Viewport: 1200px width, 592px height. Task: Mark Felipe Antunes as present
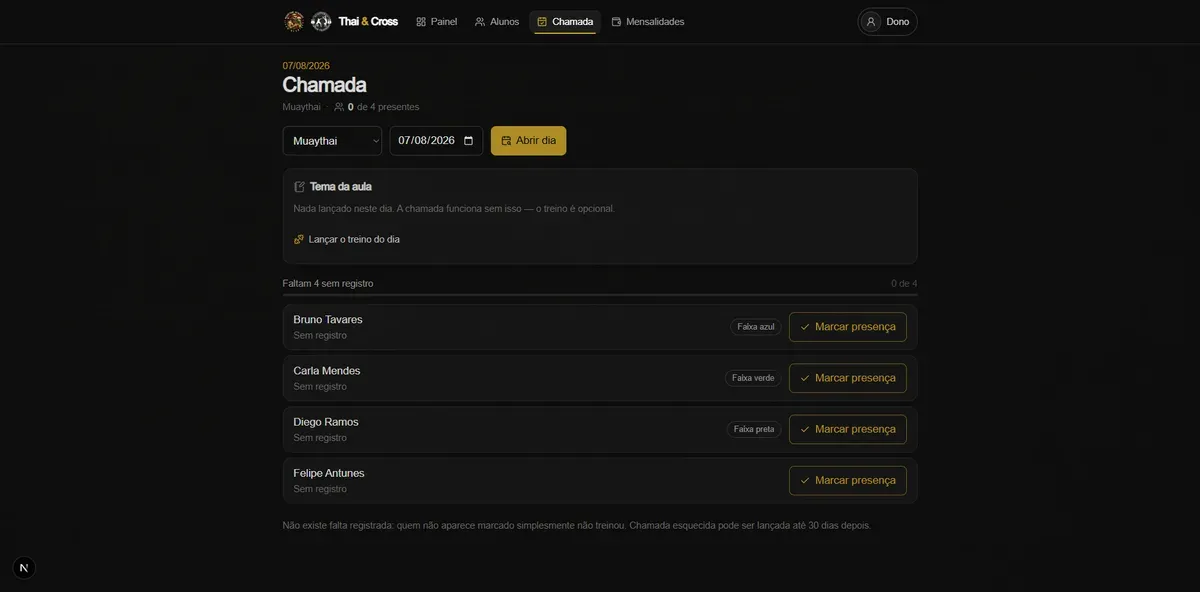[x=848, y=480]
